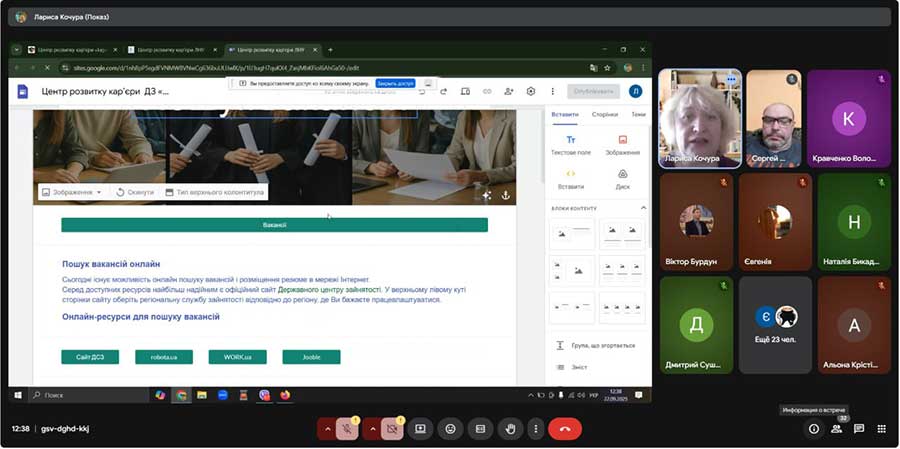The height and width of the screenshot is (449, 900).
Task: Leave the call with red hang-up button
Action: (x=565, y=429)
